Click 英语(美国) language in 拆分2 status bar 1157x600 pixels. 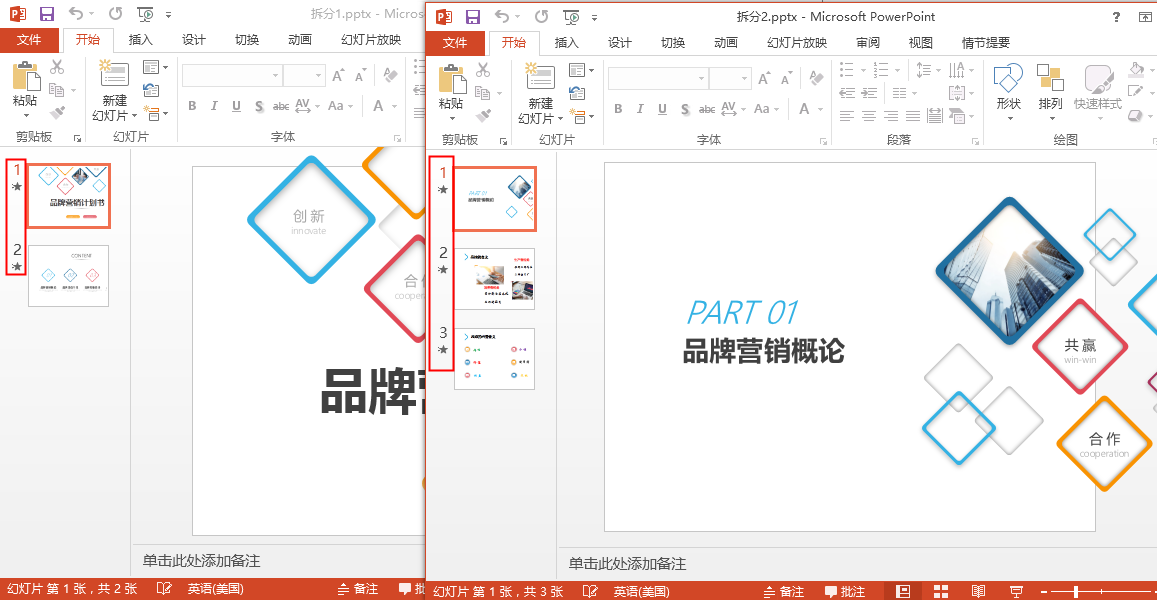[x=641, y=591]
